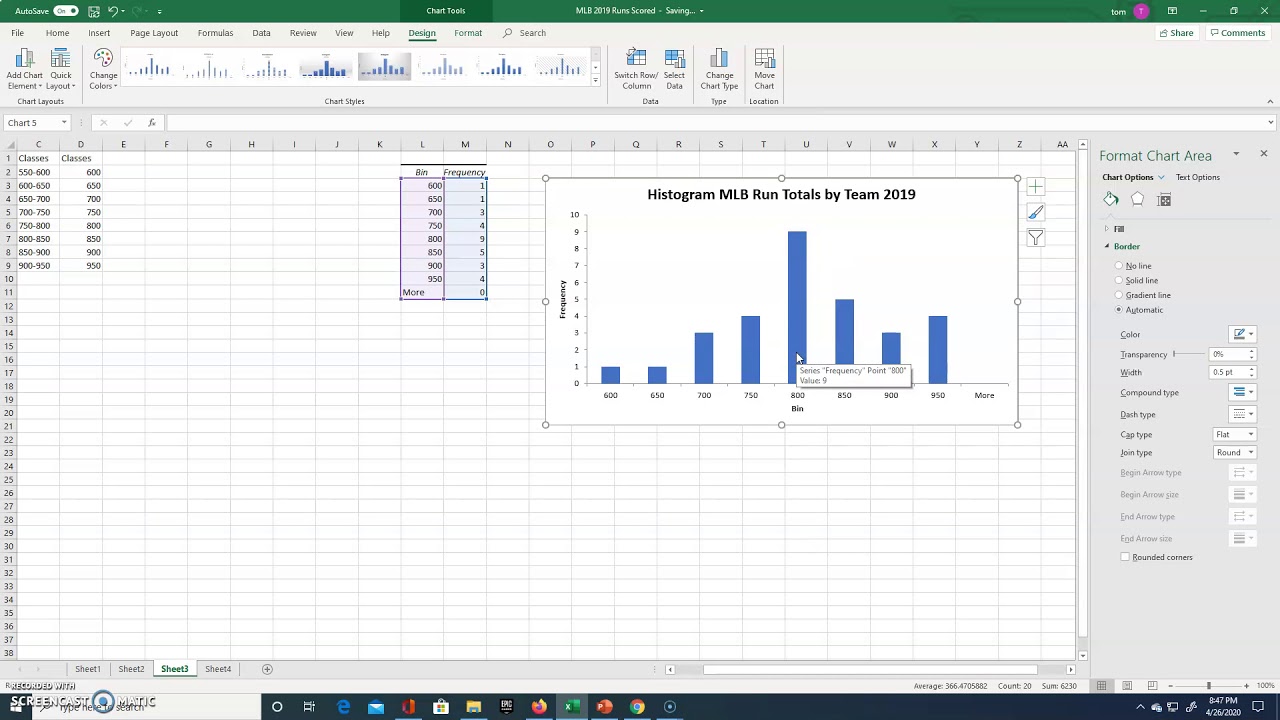The image size is (1280, 720).
Task: Select Fill & Line paint bucket icon
Action: 1111,200
